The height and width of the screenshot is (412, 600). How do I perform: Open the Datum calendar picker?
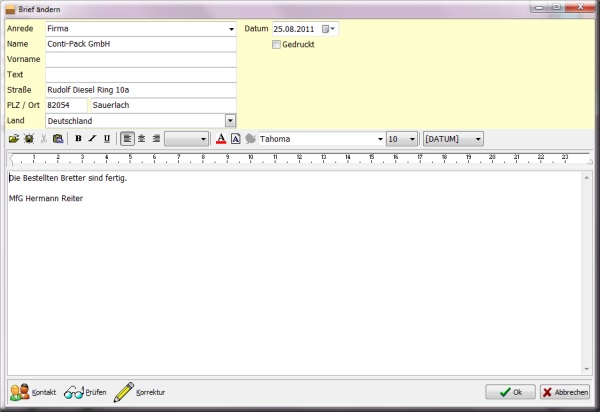pyautogui.click(x=328, y=29)
